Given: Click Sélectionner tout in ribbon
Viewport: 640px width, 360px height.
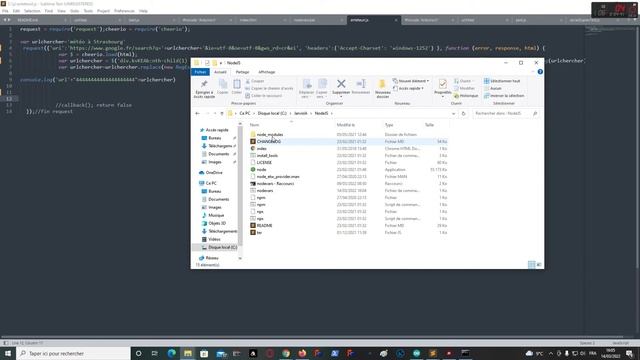Looking at the screenshot, I should point(502,81).
